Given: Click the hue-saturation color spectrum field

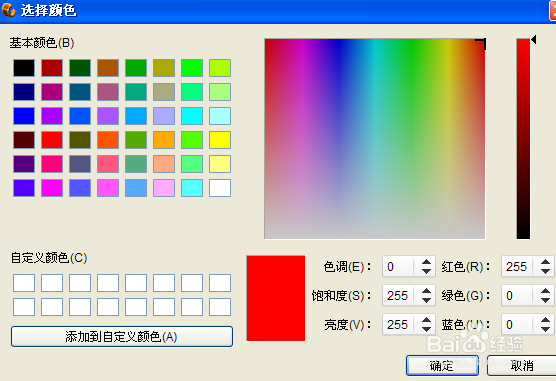Looking at the screenshot, I should coord(375,139).
